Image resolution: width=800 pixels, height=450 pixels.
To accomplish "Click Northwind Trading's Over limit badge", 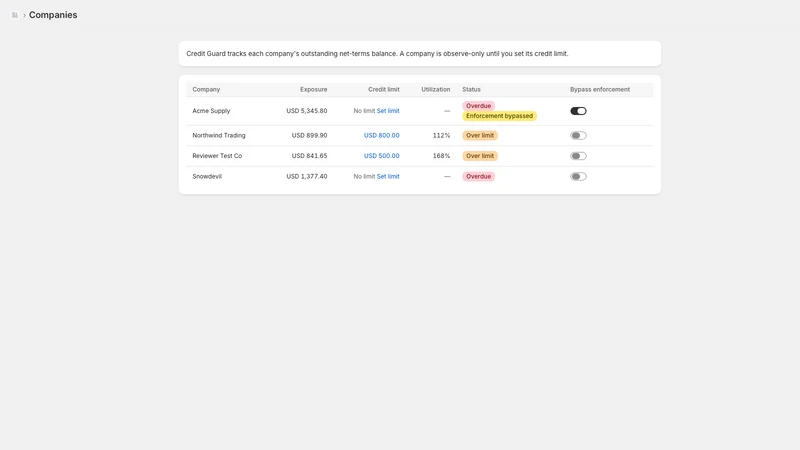I will coord(480,135).
